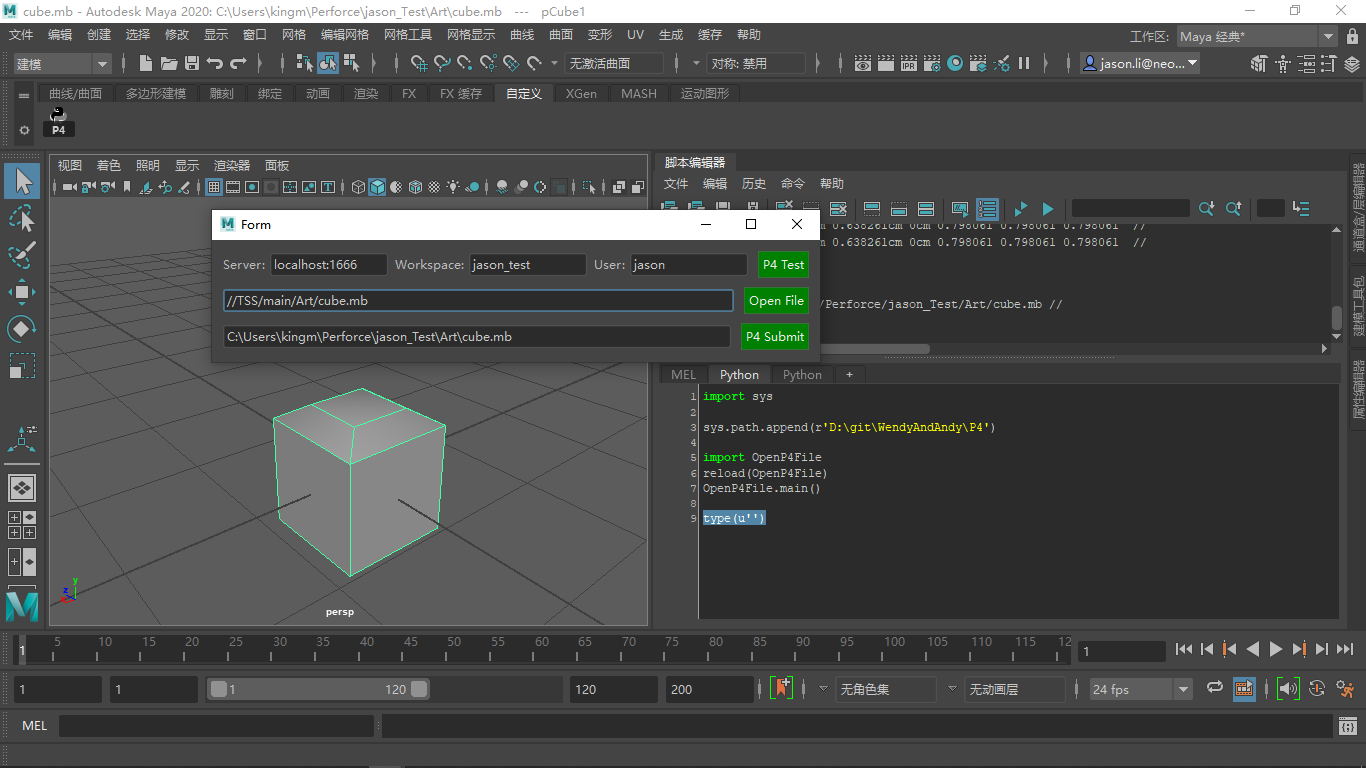Image resolution: width=1366 pixels, height=768 pixels.
Task: Open Render Settings clapboard gear icon
Action: 932,63
